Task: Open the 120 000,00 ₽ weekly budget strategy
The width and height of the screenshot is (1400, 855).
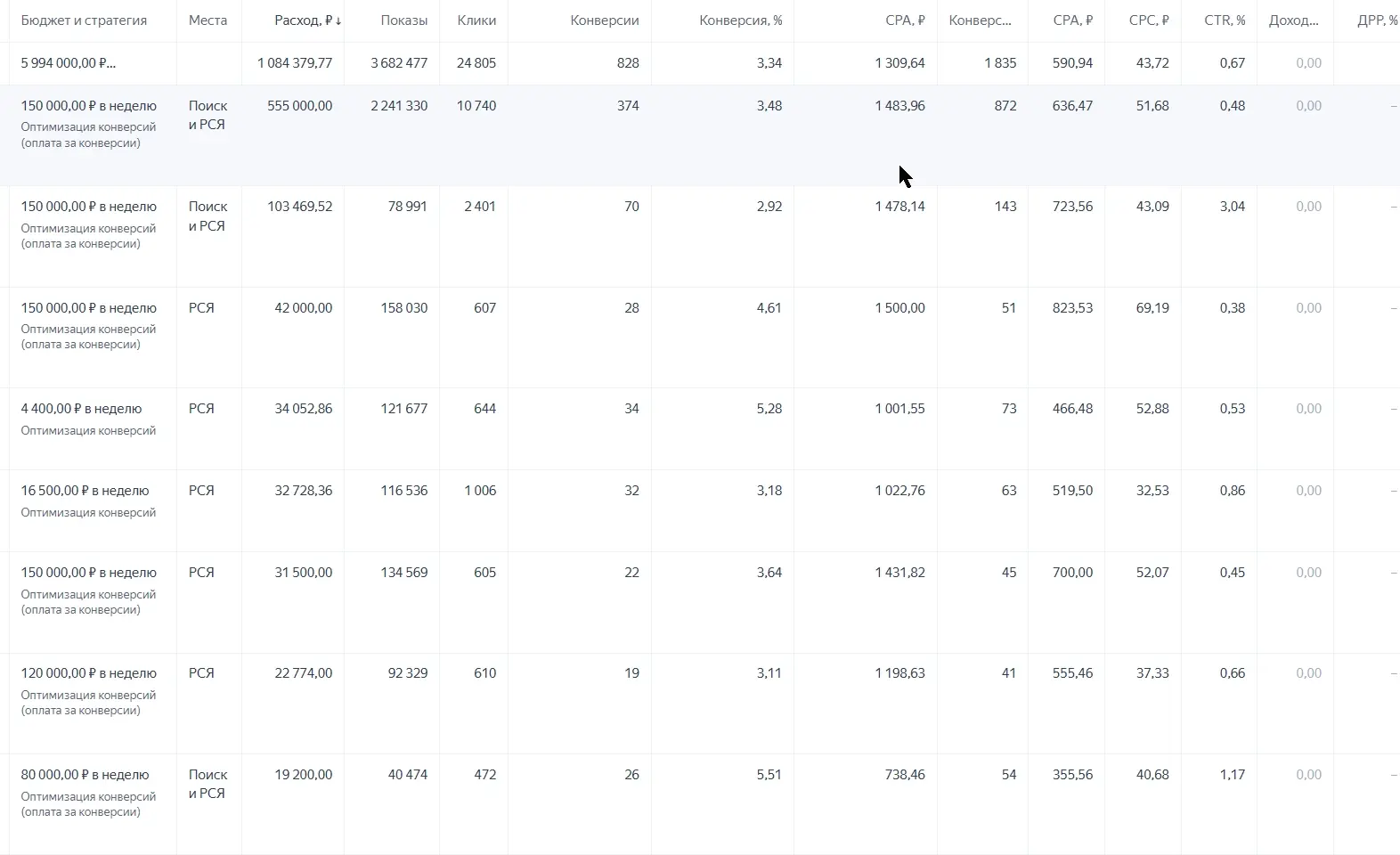Action: click(88, 673)
